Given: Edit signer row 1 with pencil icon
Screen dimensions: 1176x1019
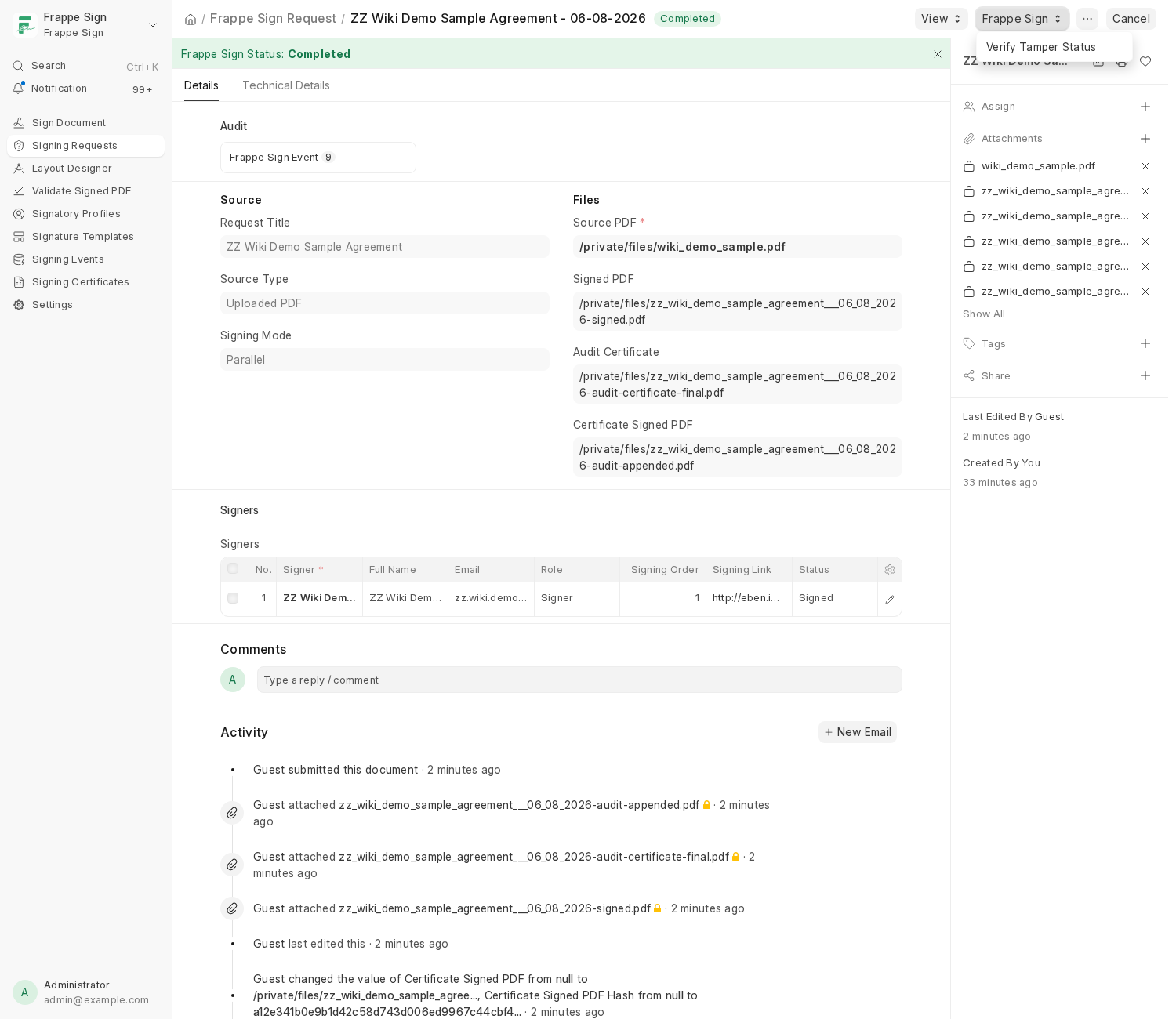Looking at the screenshot, I should (890, 600).
